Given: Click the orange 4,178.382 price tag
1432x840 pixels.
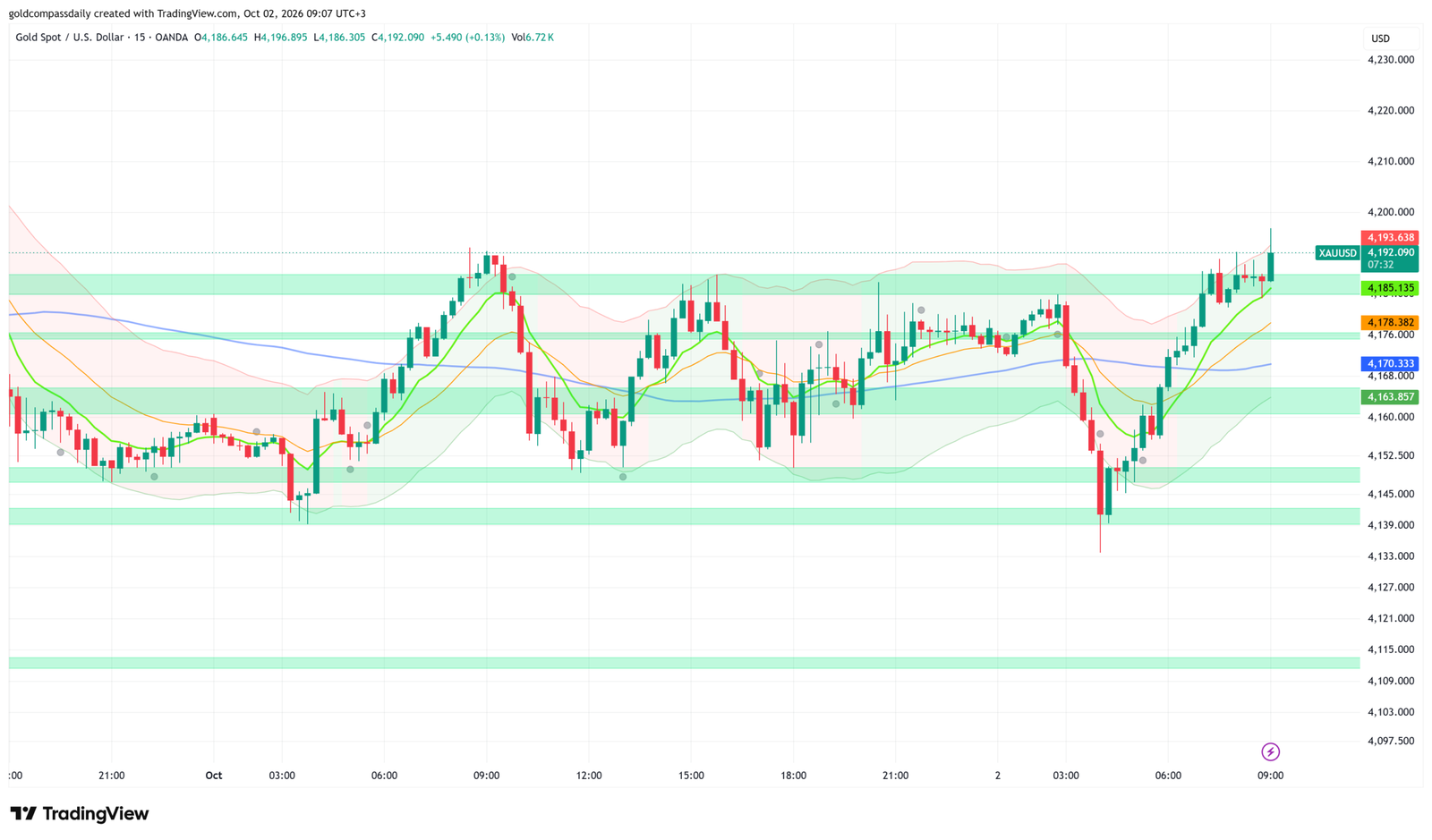Looking at the screenshot, I should 1390,322.
